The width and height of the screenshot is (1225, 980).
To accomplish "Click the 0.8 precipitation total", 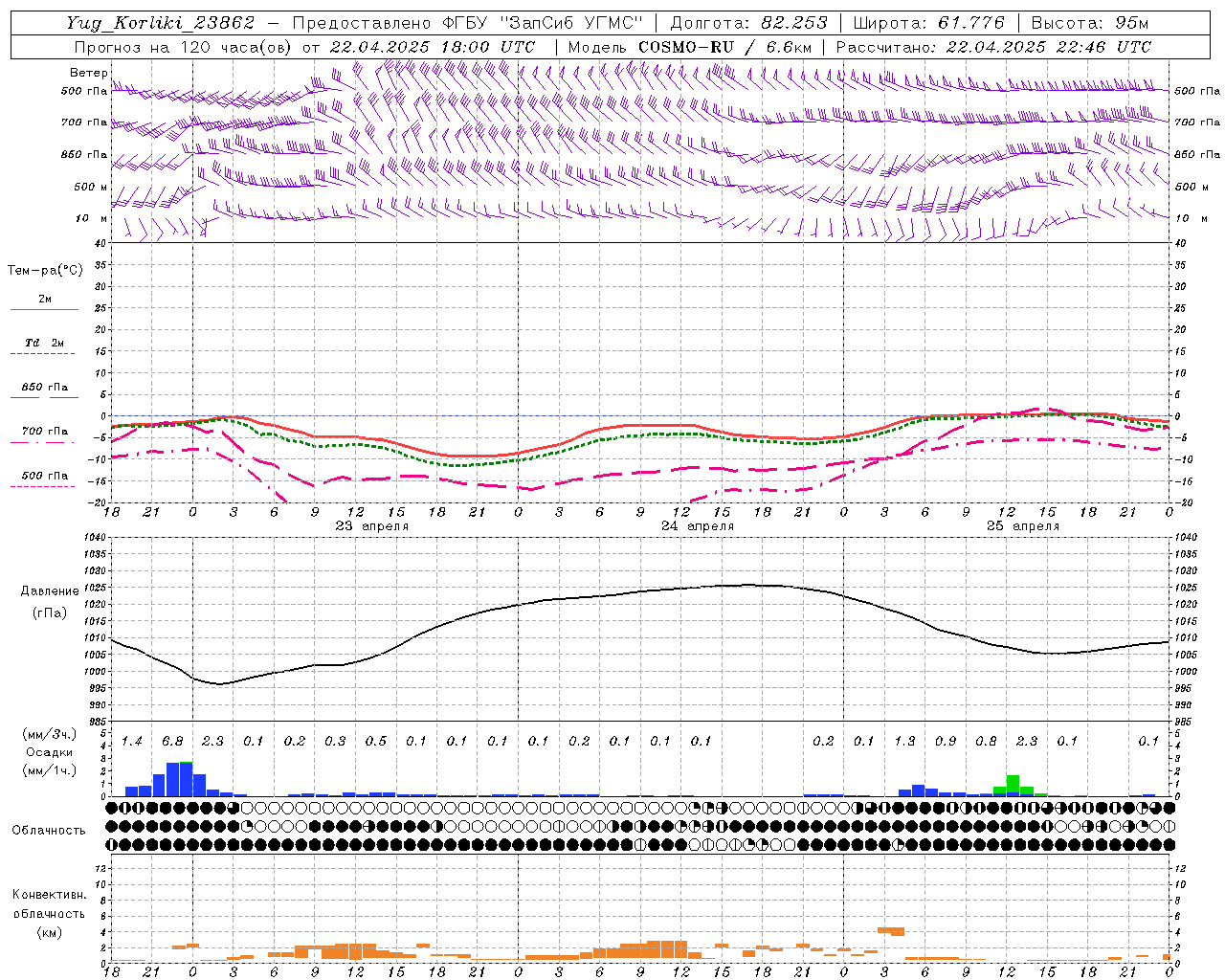I will [986, 742].
